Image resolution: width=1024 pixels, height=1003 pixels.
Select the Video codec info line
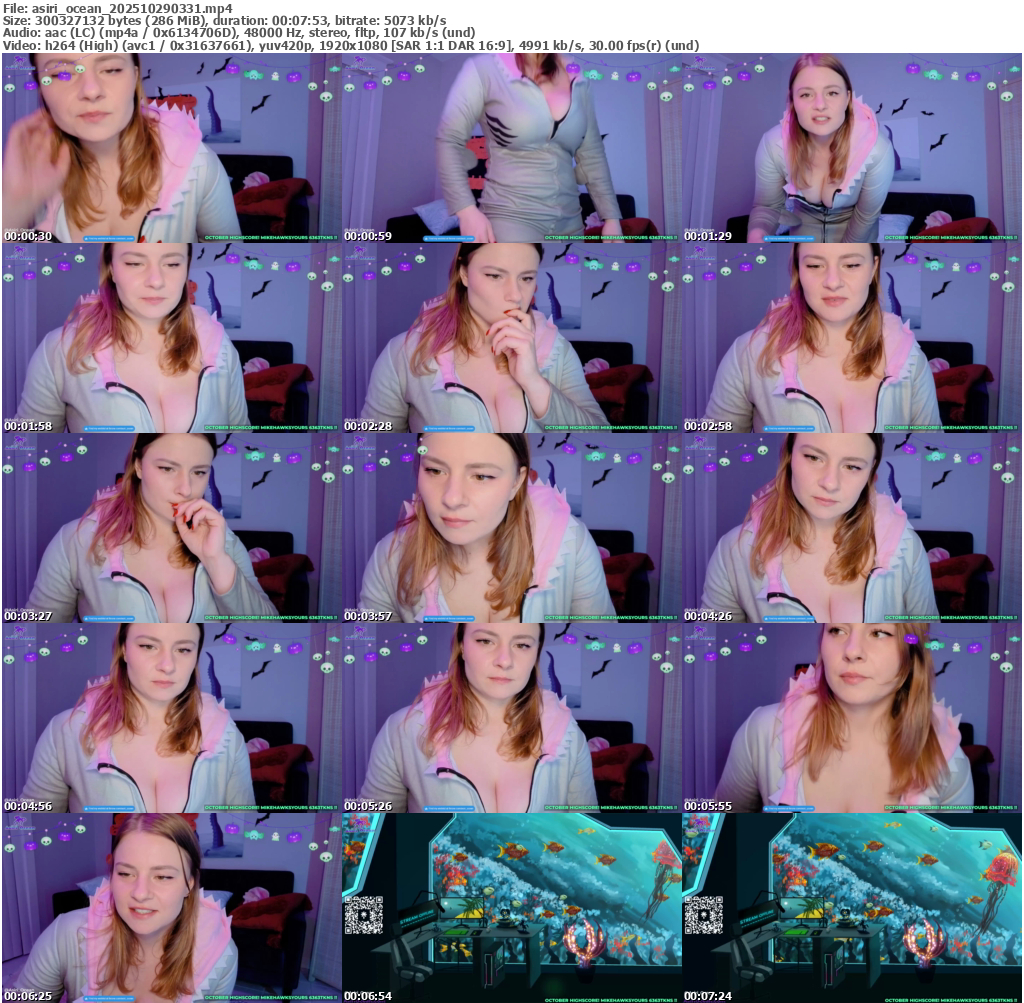350,45
